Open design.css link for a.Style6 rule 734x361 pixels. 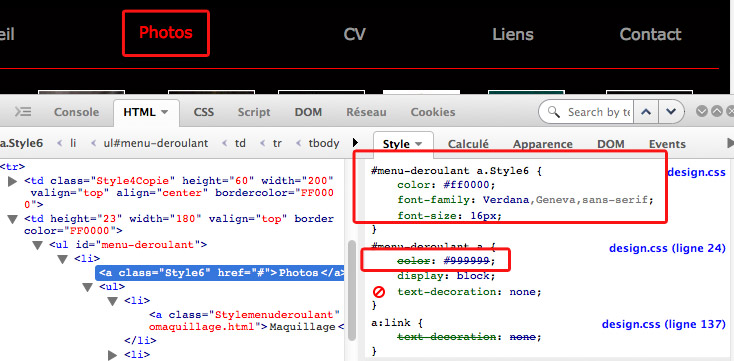[x=697, y=172]
